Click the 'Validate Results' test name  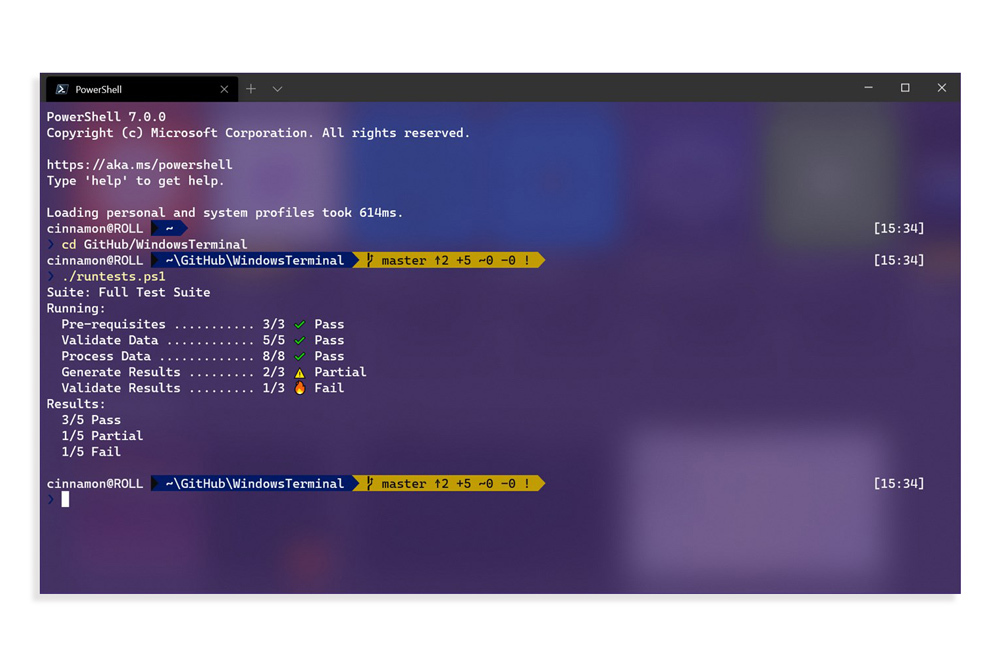tap(121, 388)
